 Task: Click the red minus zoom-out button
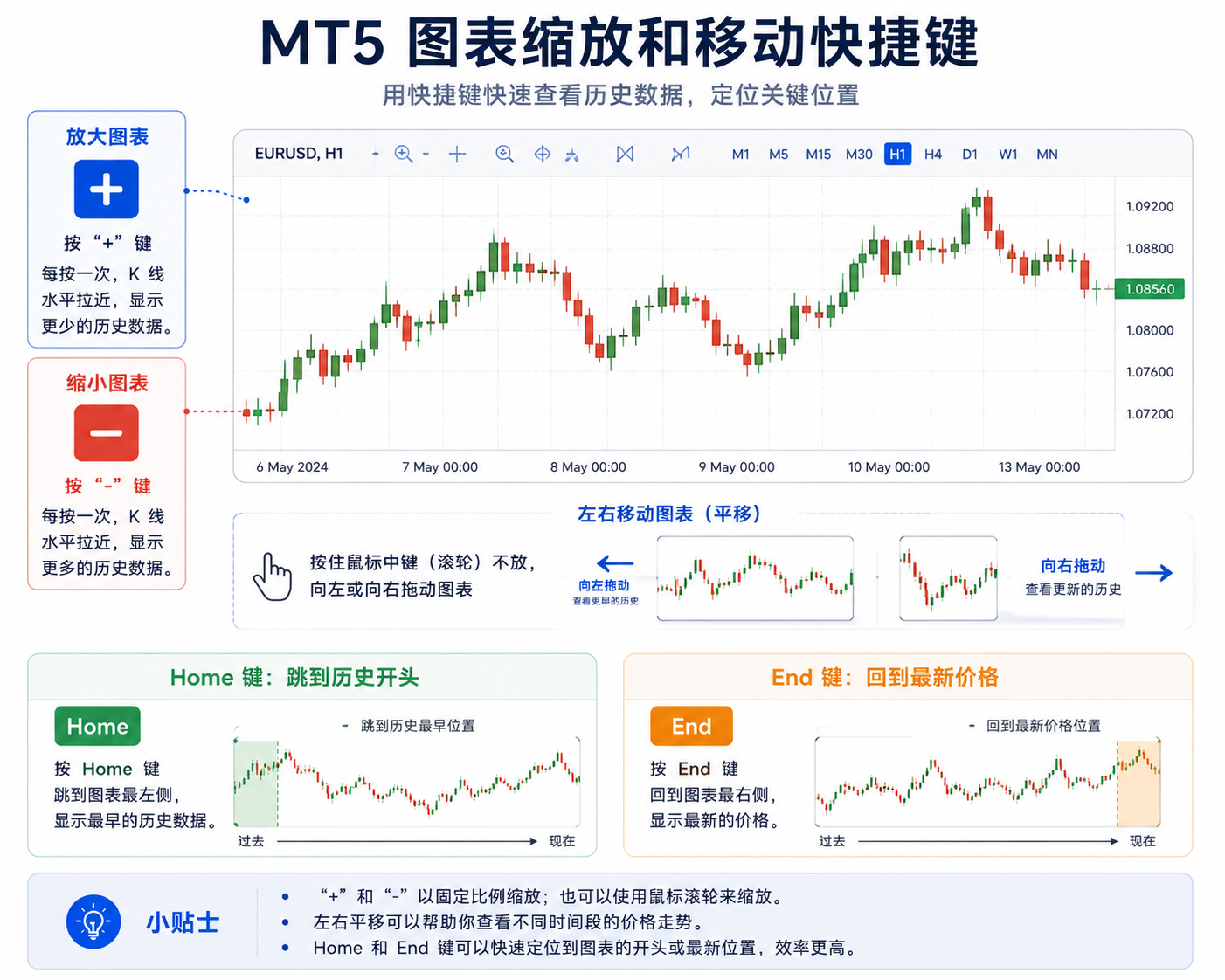(x=107, y=432)
